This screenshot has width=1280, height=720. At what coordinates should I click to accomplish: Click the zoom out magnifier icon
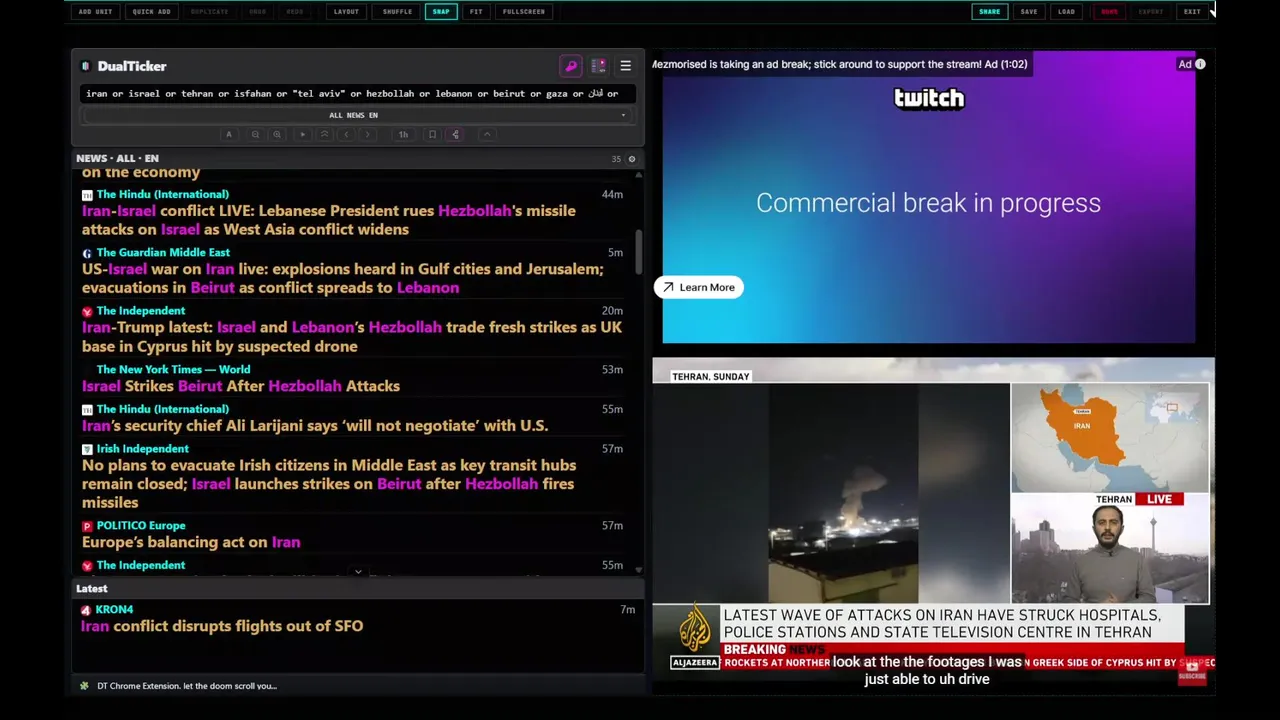[x=255, y=134]
